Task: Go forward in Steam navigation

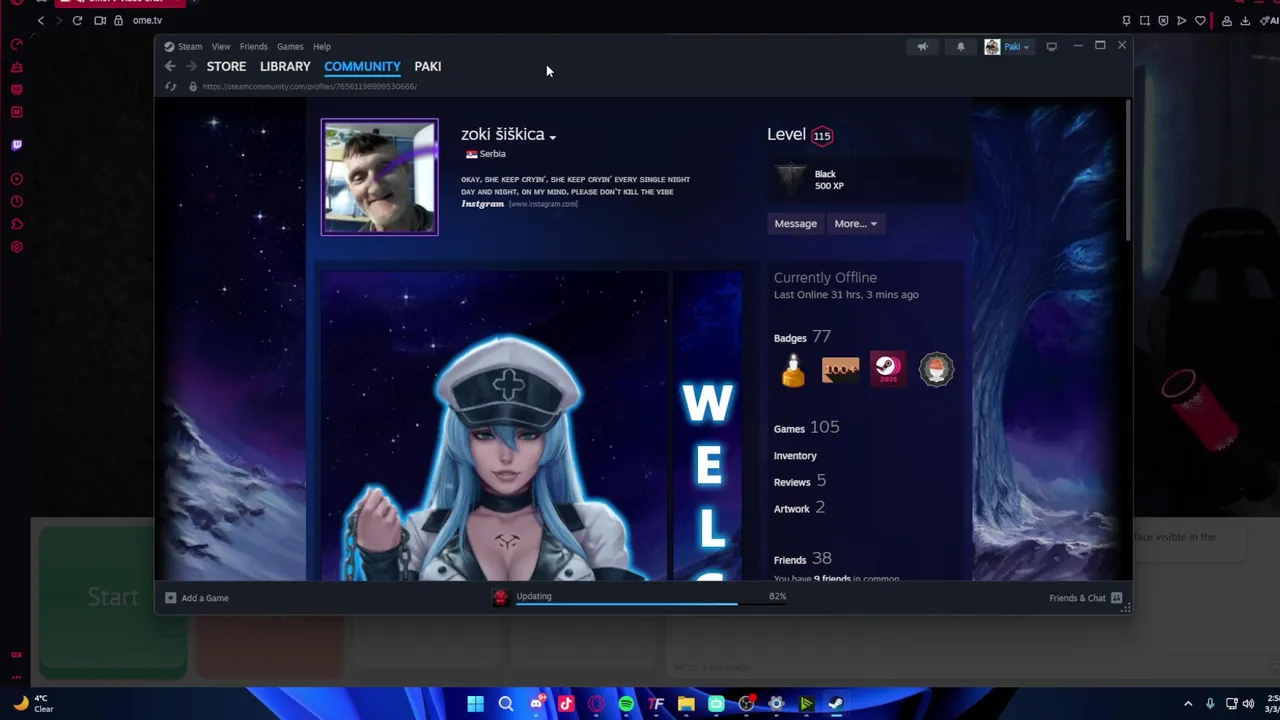Action: (192, 66)
